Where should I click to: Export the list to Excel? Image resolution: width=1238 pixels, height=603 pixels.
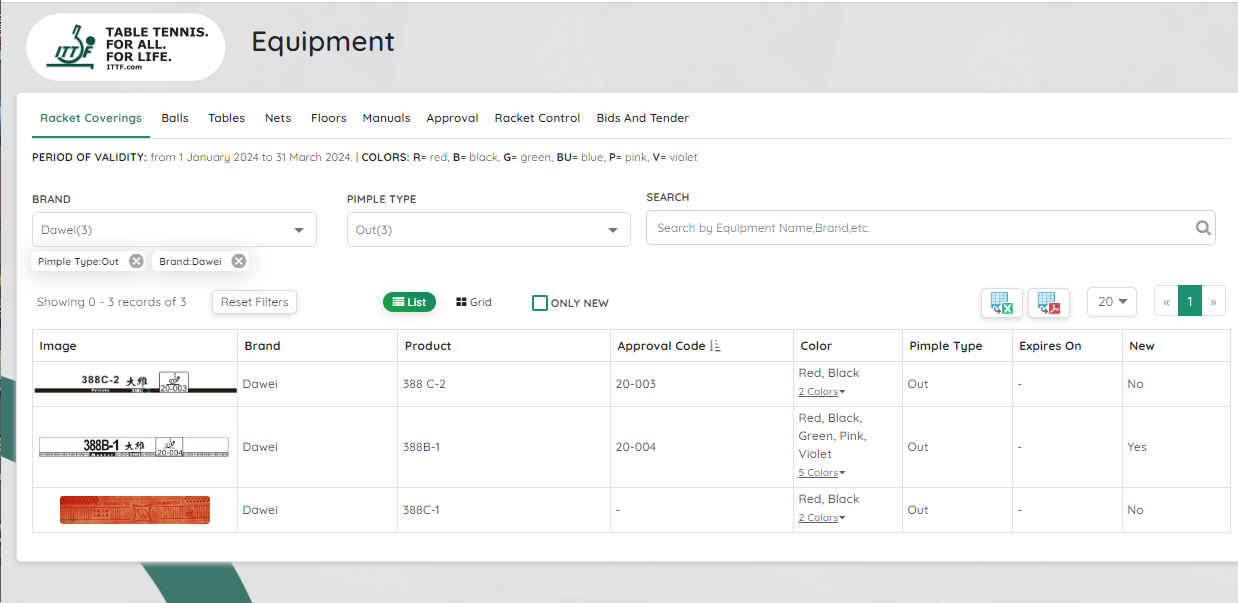[x=1001, y=302]
